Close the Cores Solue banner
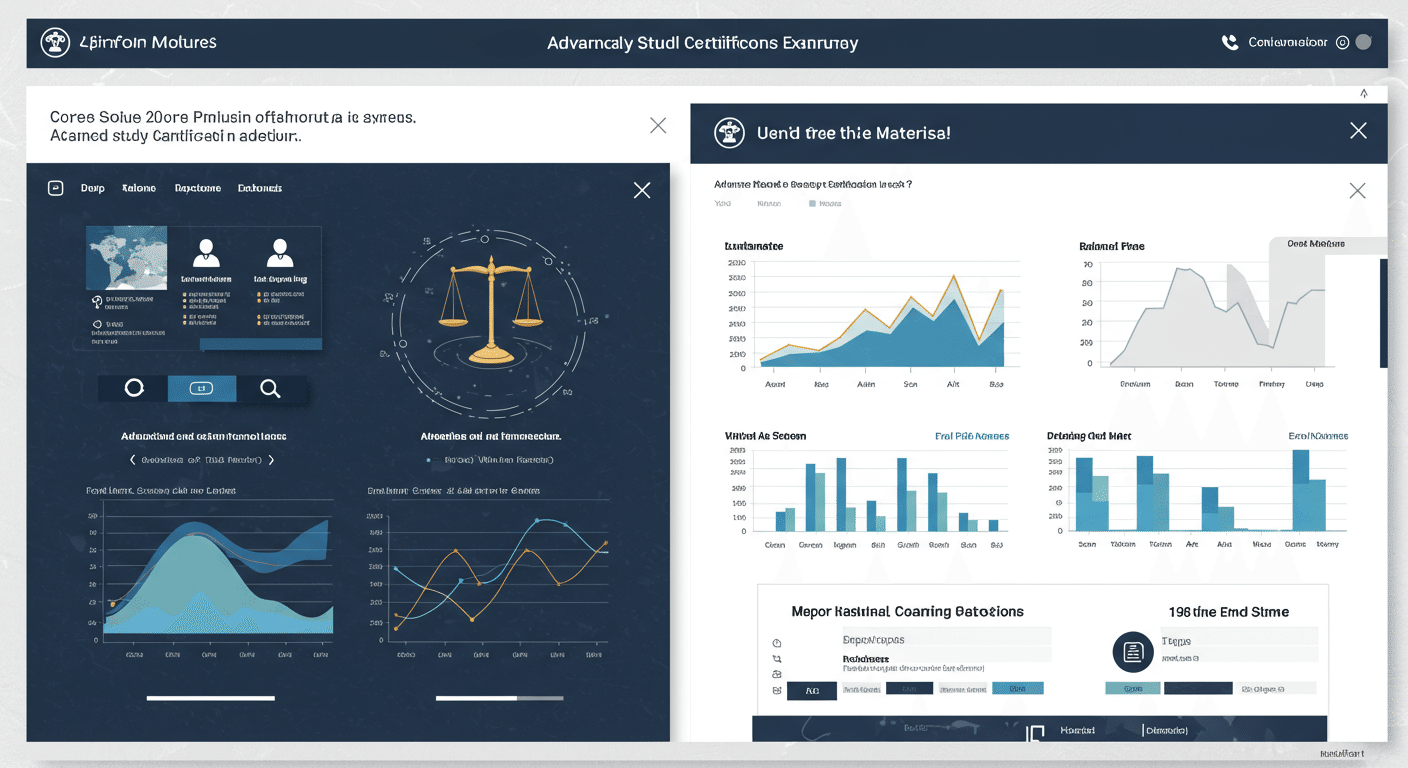This screenshot has height=768, width=1408. click(x=658, y=125)
